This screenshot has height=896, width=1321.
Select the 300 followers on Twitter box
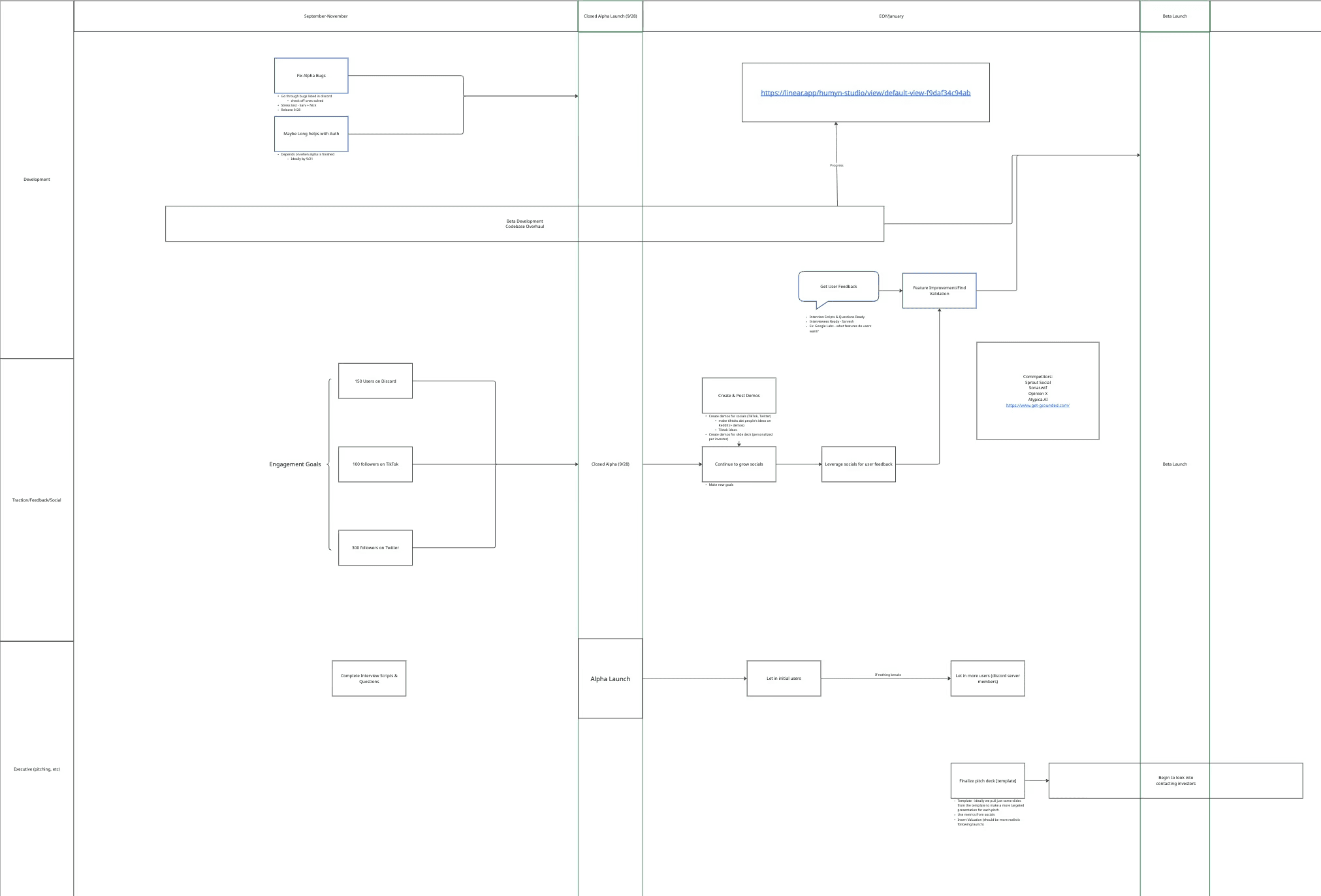click(375, 548)
